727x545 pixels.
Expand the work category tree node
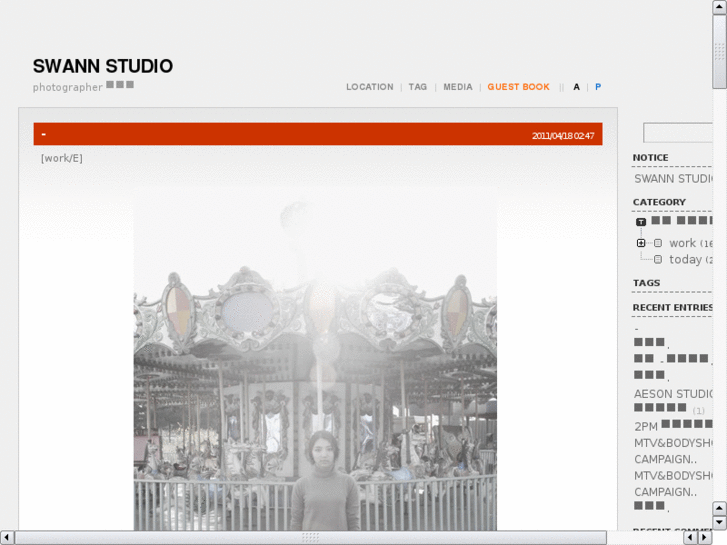[641, 243]
